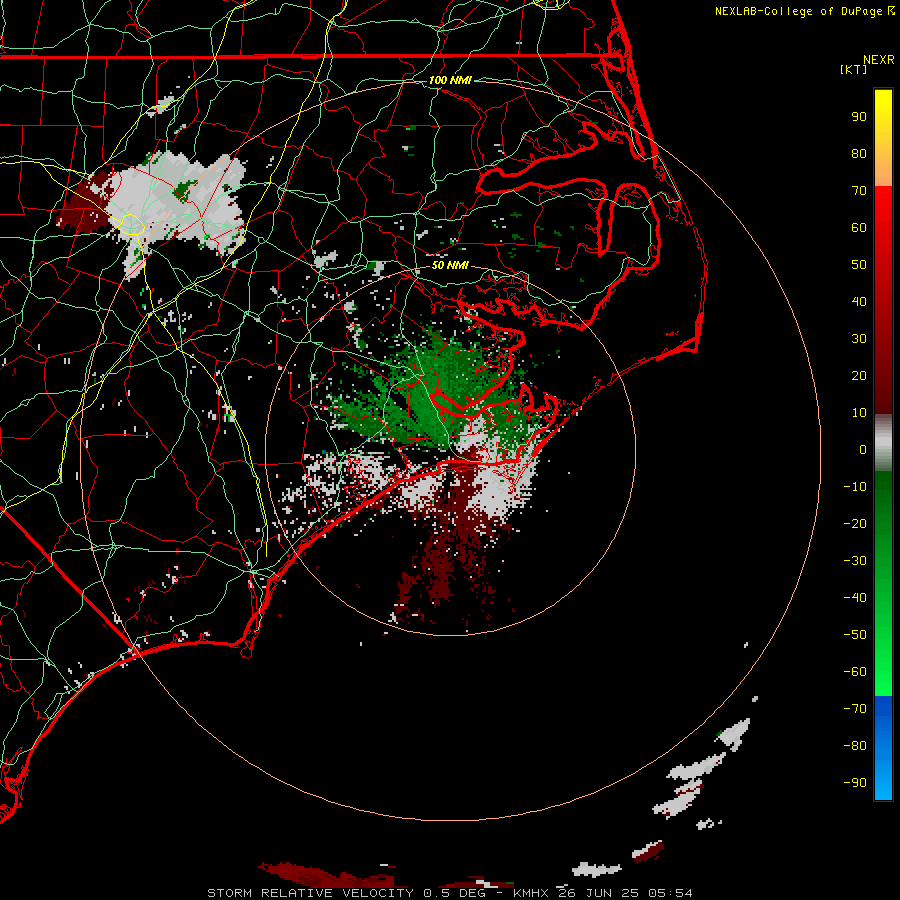900x900 pixels.
Task: Click the 90 value on velocity scale
Action: click(x=859, y=117)
